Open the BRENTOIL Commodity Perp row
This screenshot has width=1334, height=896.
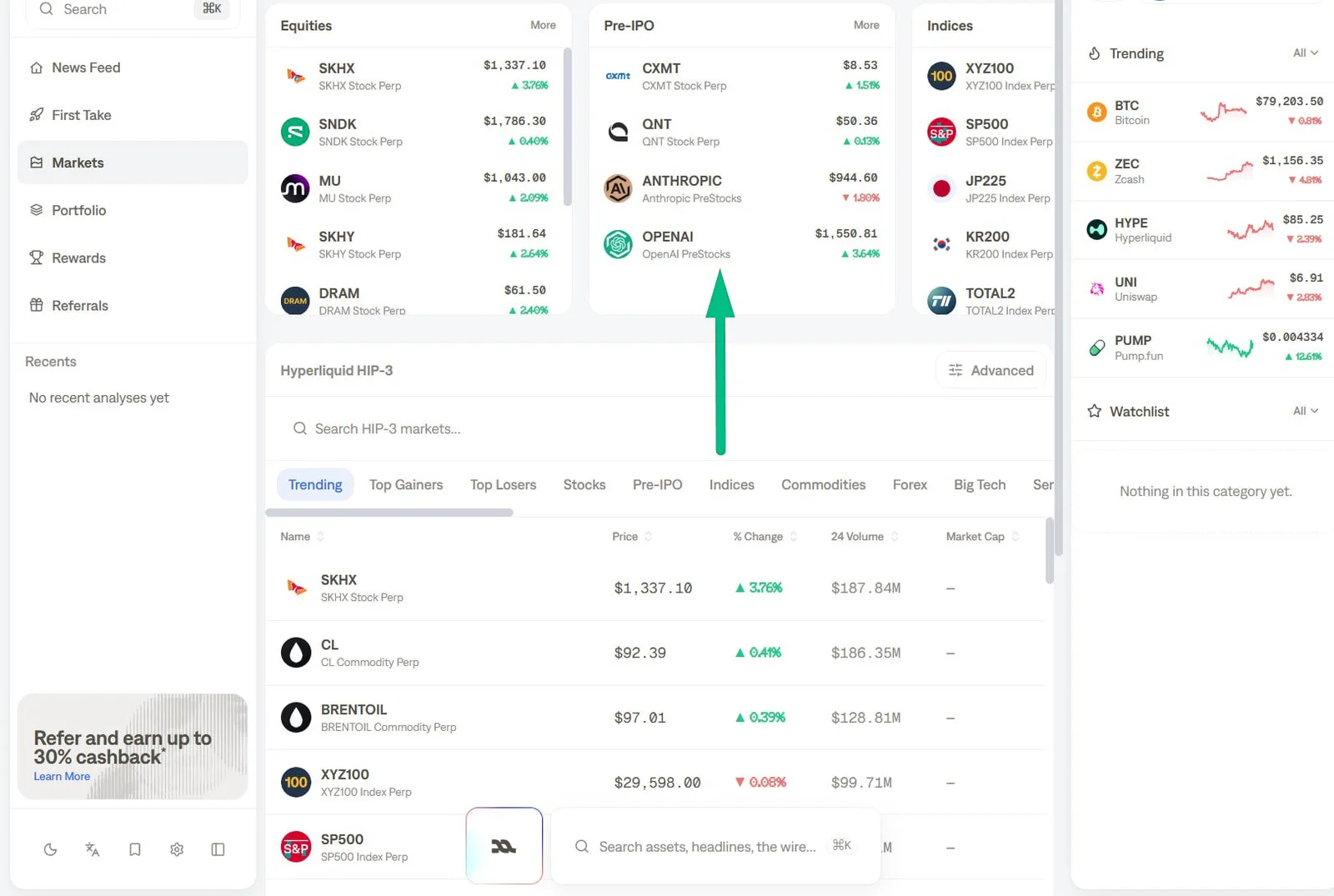655,718
